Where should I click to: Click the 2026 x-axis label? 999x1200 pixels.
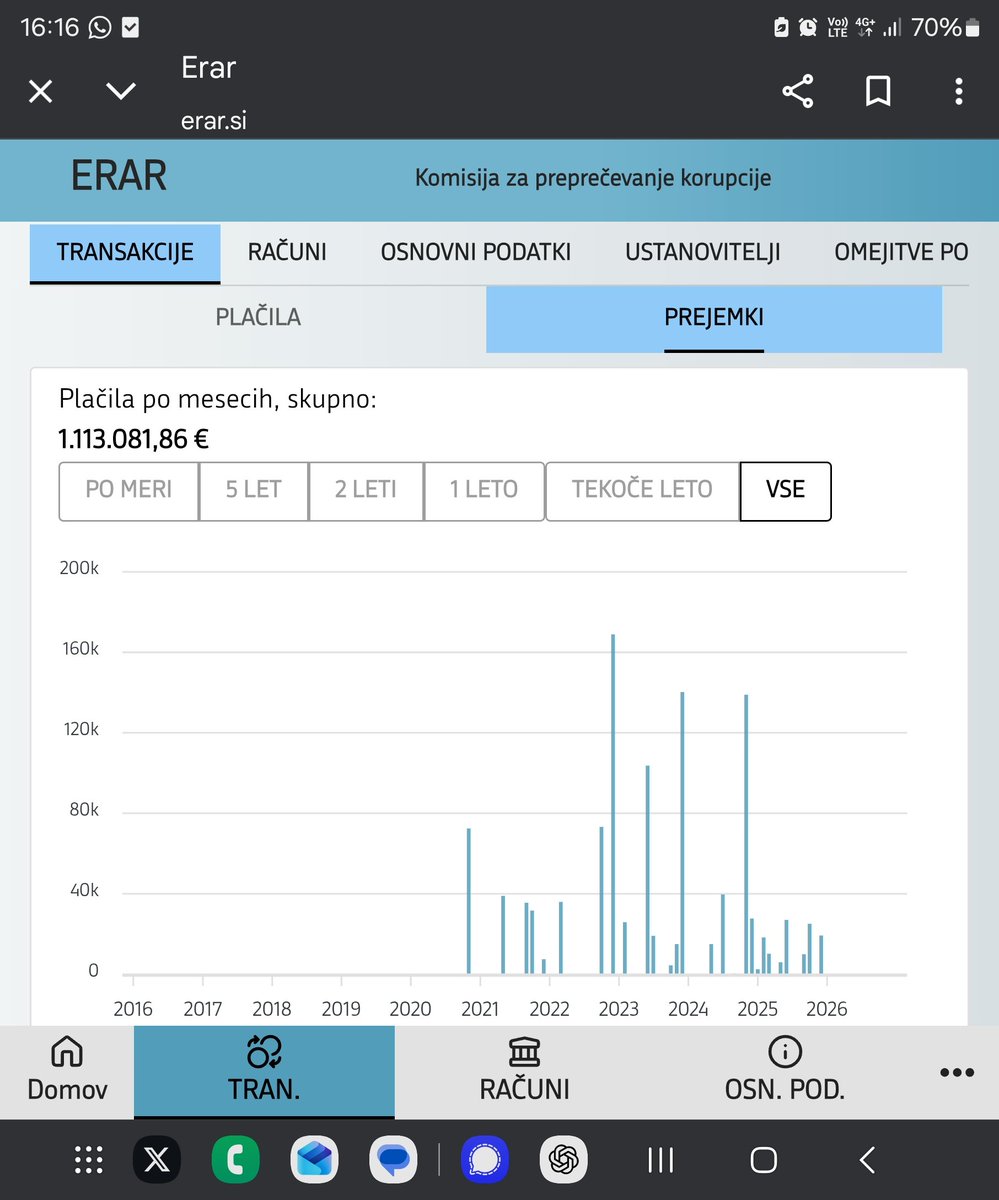pyautogui.click(x=826, y=1009)
